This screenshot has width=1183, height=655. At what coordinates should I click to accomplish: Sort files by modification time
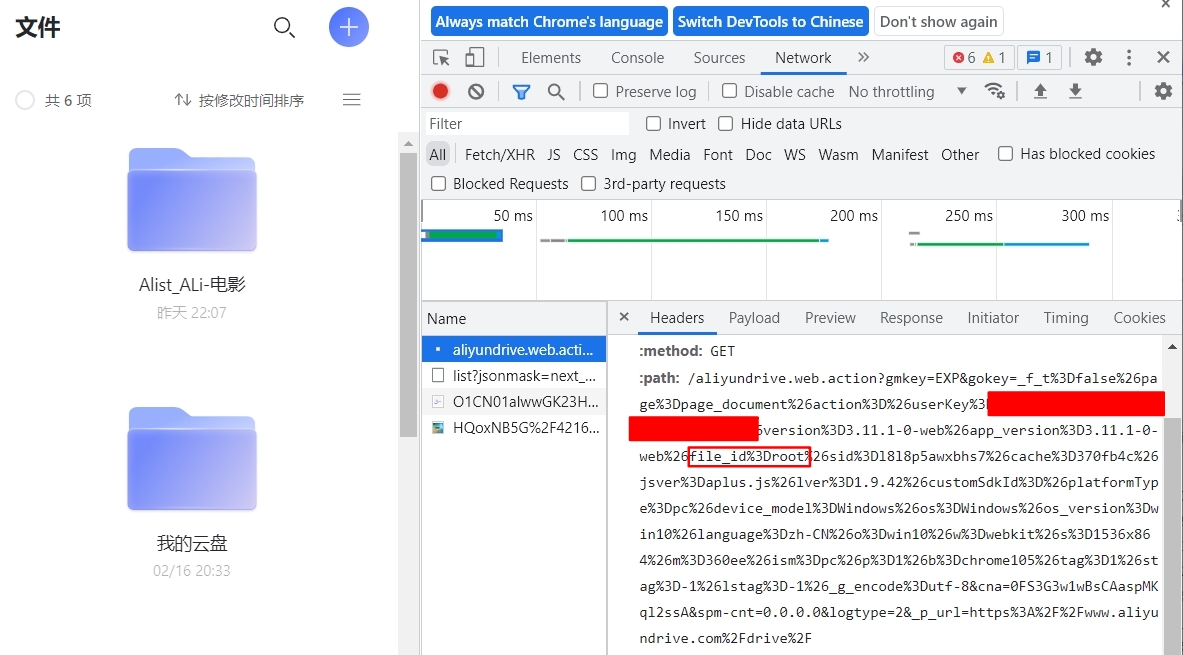(239, 100)
